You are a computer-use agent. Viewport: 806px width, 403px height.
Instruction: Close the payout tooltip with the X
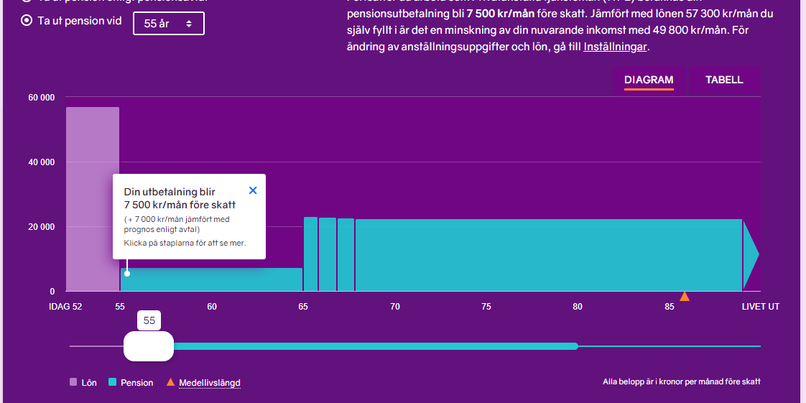click(253, 190)
